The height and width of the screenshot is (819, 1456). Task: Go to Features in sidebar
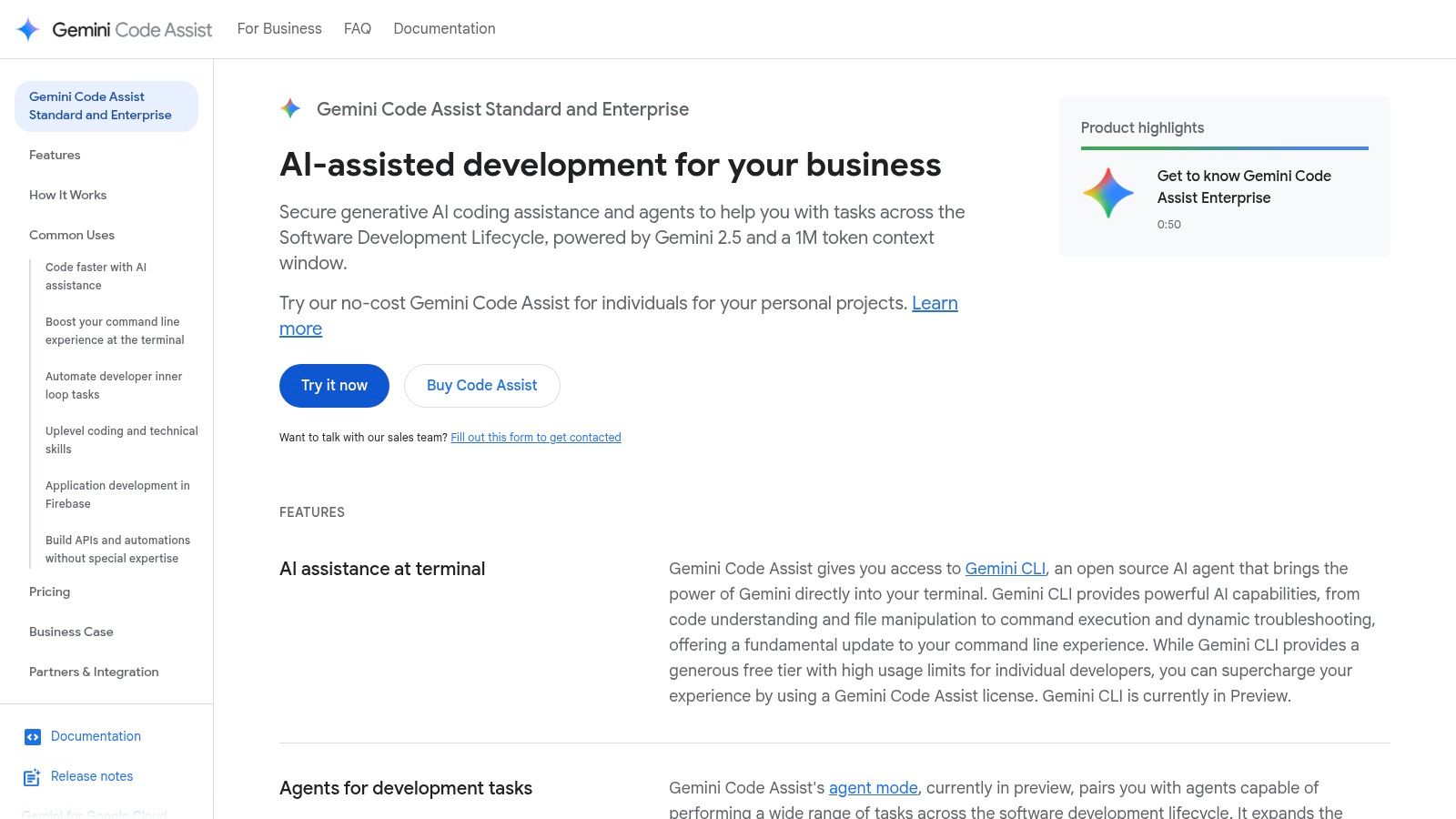pos(55,155)
